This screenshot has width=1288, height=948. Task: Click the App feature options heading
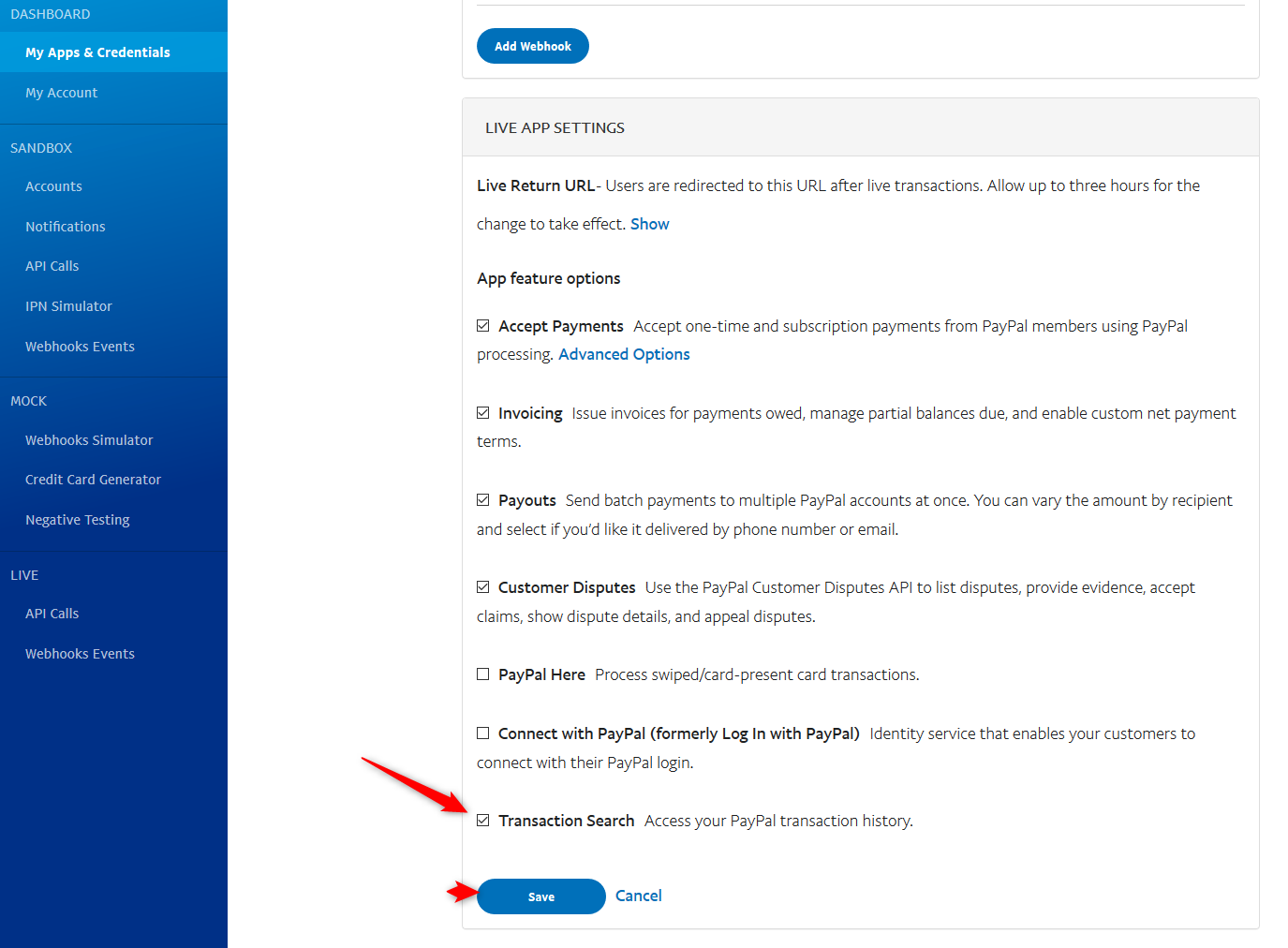(x=549, y=278)
